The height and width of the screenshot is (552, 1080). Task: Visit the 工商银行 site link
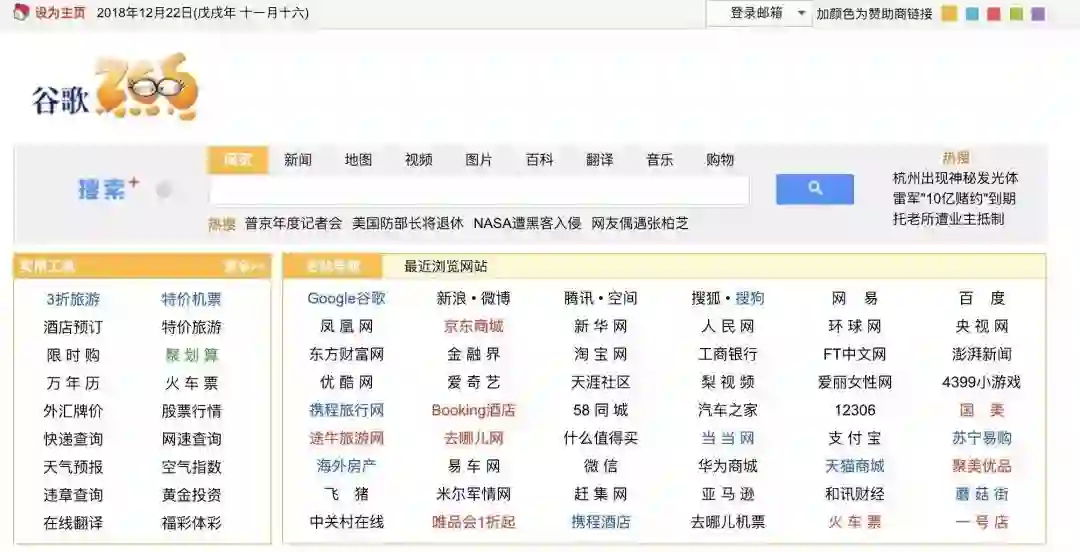[727, 354]
